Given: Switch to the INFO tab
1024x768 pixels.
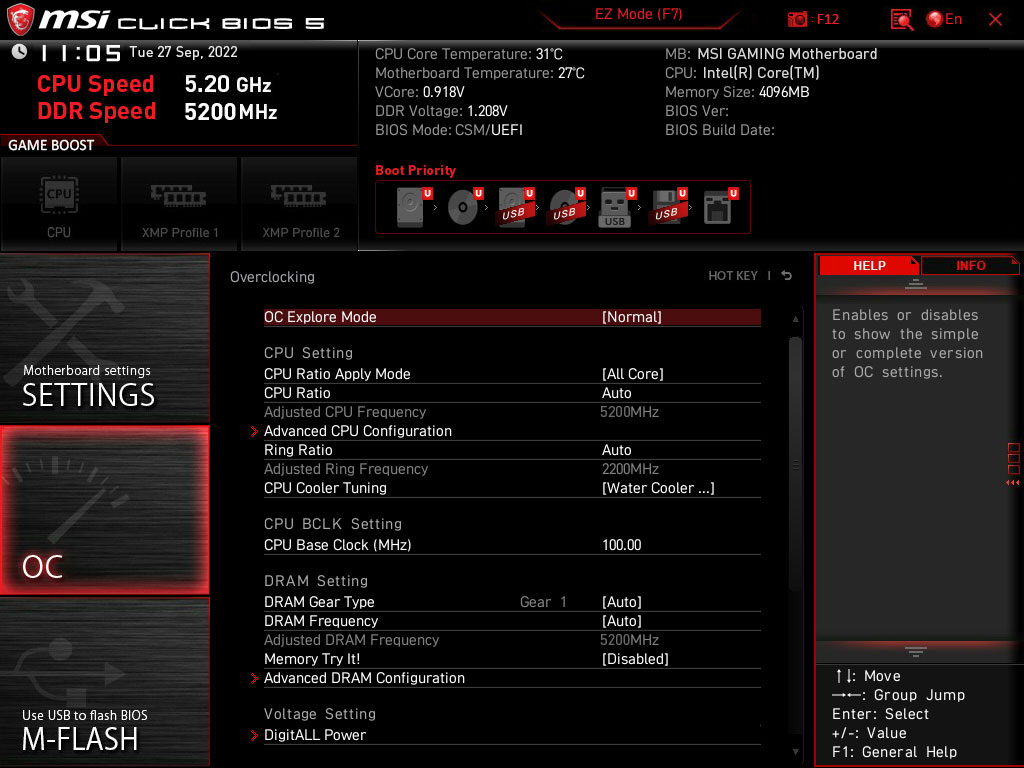Looking at the screenshot, I should pos(969,265).
